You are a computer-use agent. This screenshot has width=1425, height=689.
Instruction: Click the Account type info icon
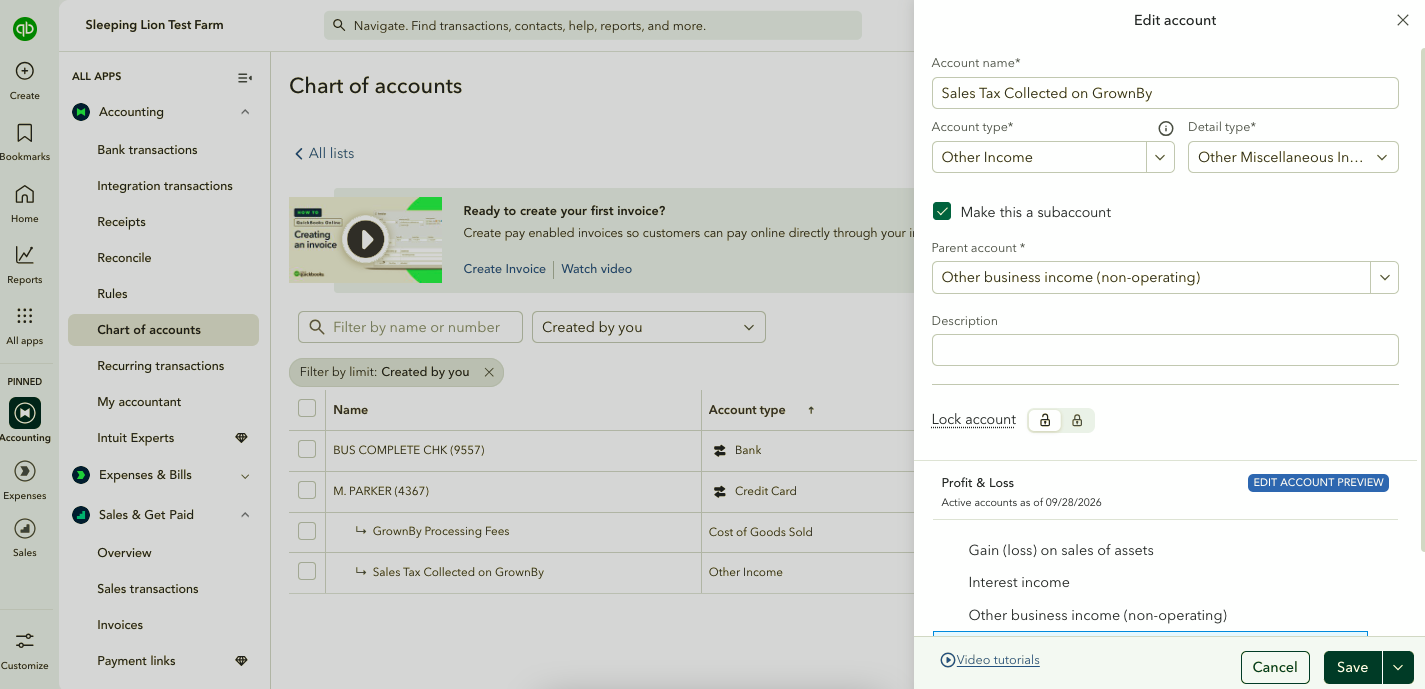[x=1165, y=128]
